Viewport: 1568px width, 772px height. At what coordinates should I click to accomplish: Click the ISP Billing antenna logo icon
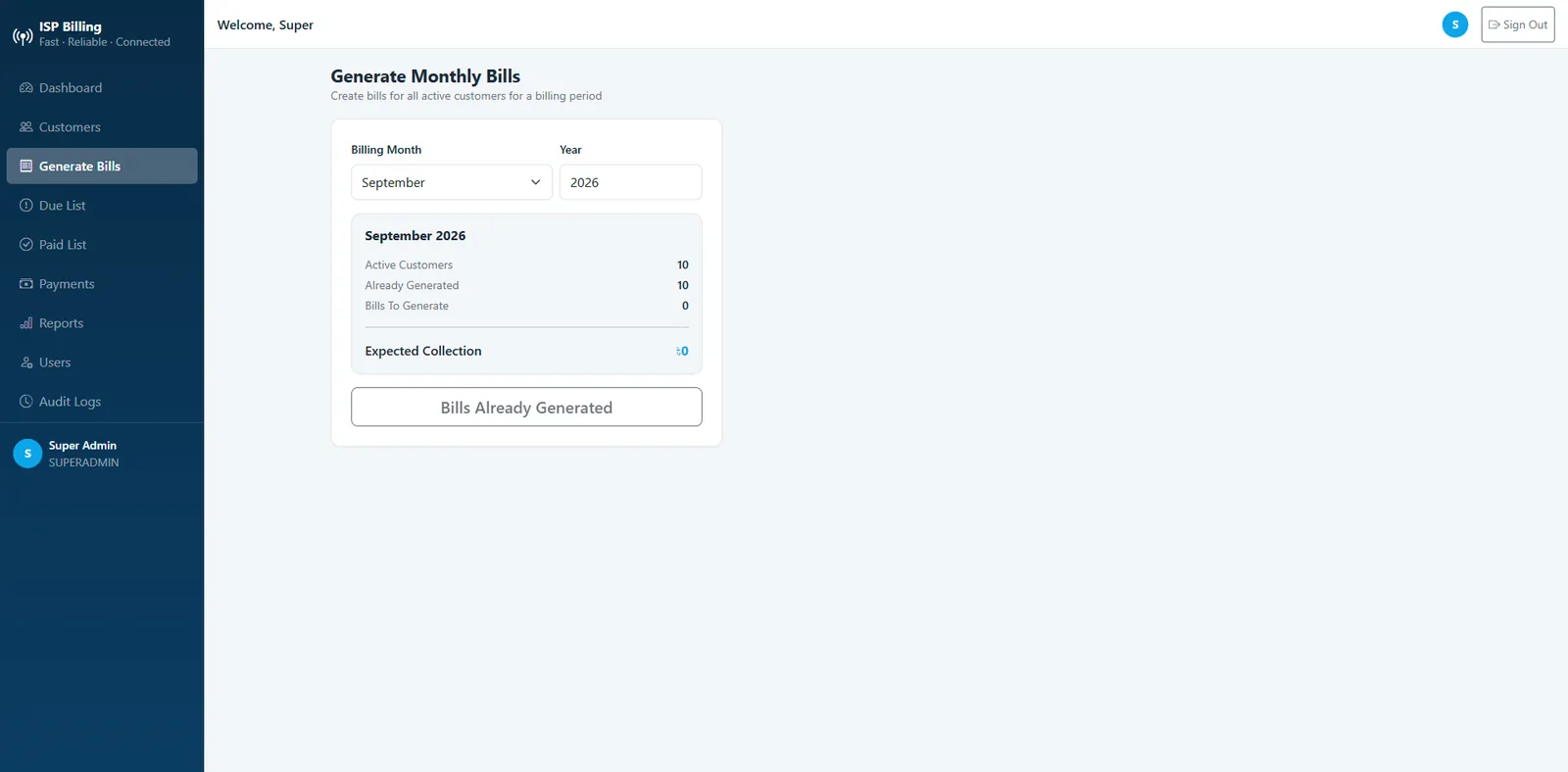23,37
